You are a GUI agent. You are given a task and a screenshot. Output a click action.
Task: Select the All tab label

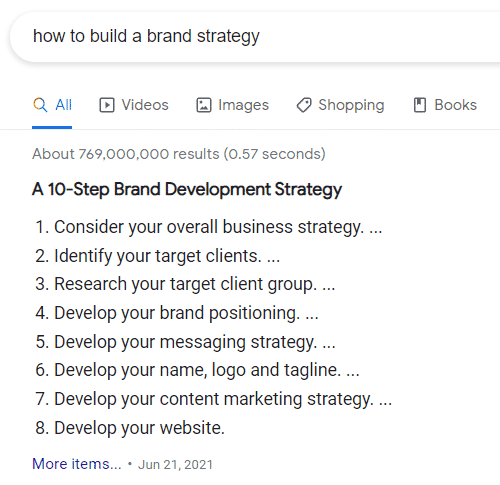pos(63,105)
